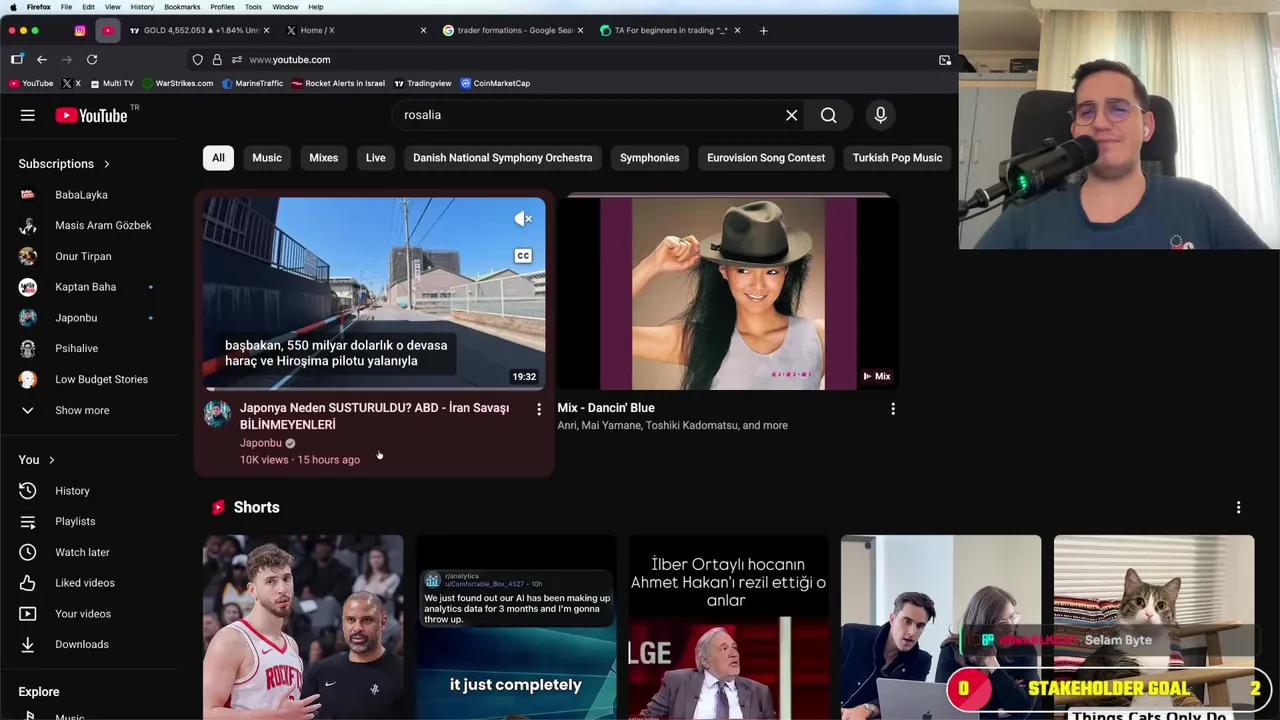The image size is (1280, 720).
Task: Choose the Turkish Pop Music chip
Action: point(897,158)
